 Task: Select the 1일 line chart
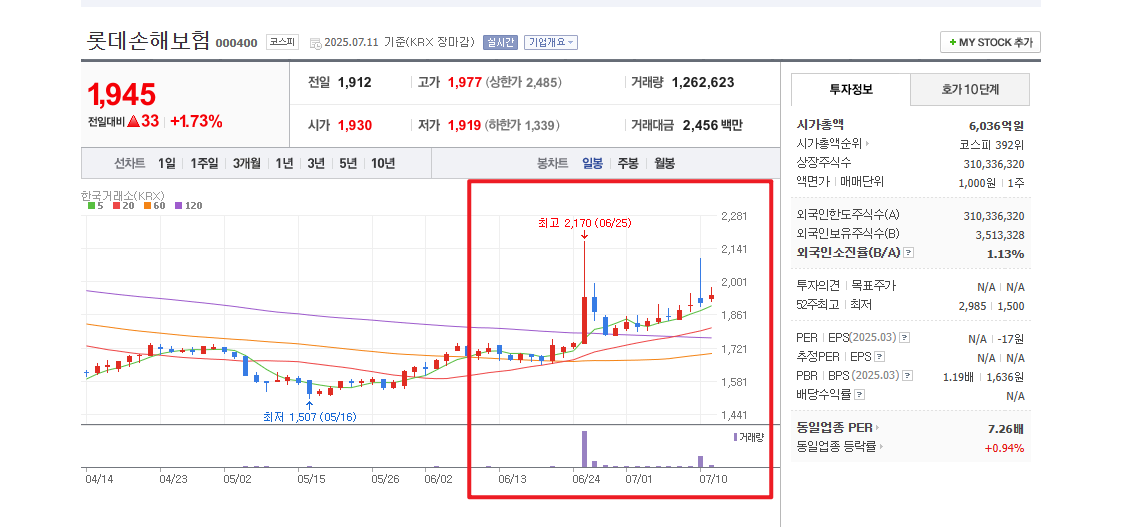pos(166,163)
